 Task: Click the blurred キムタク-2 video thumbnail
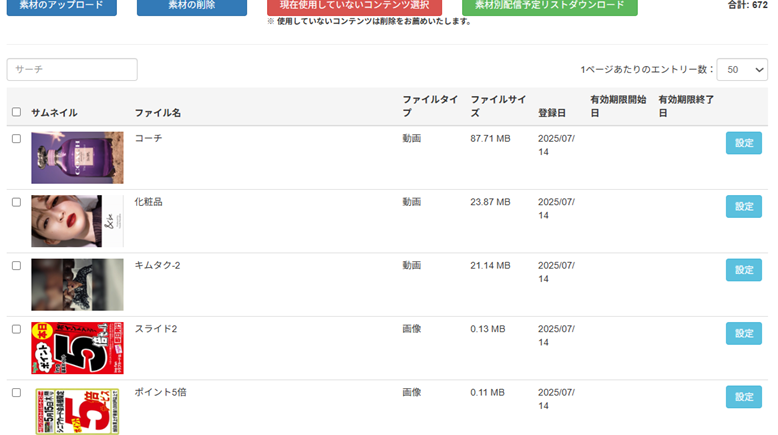coord(77,284)
